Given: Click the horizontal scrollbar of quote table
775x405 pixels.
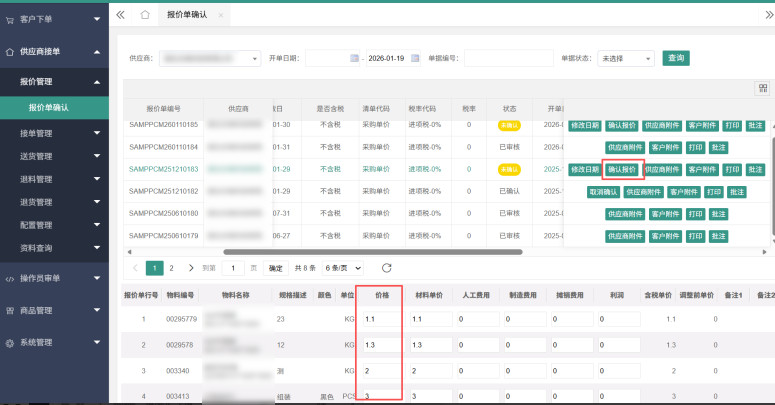Looking at the screenshot, I should (373, 252).
